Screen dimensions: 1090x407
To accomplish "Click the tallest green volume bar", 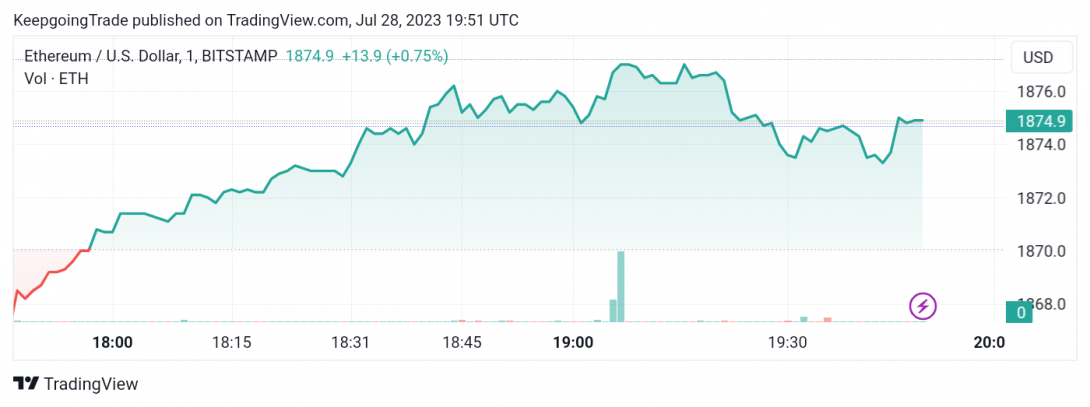I will [x=621, y=287].
